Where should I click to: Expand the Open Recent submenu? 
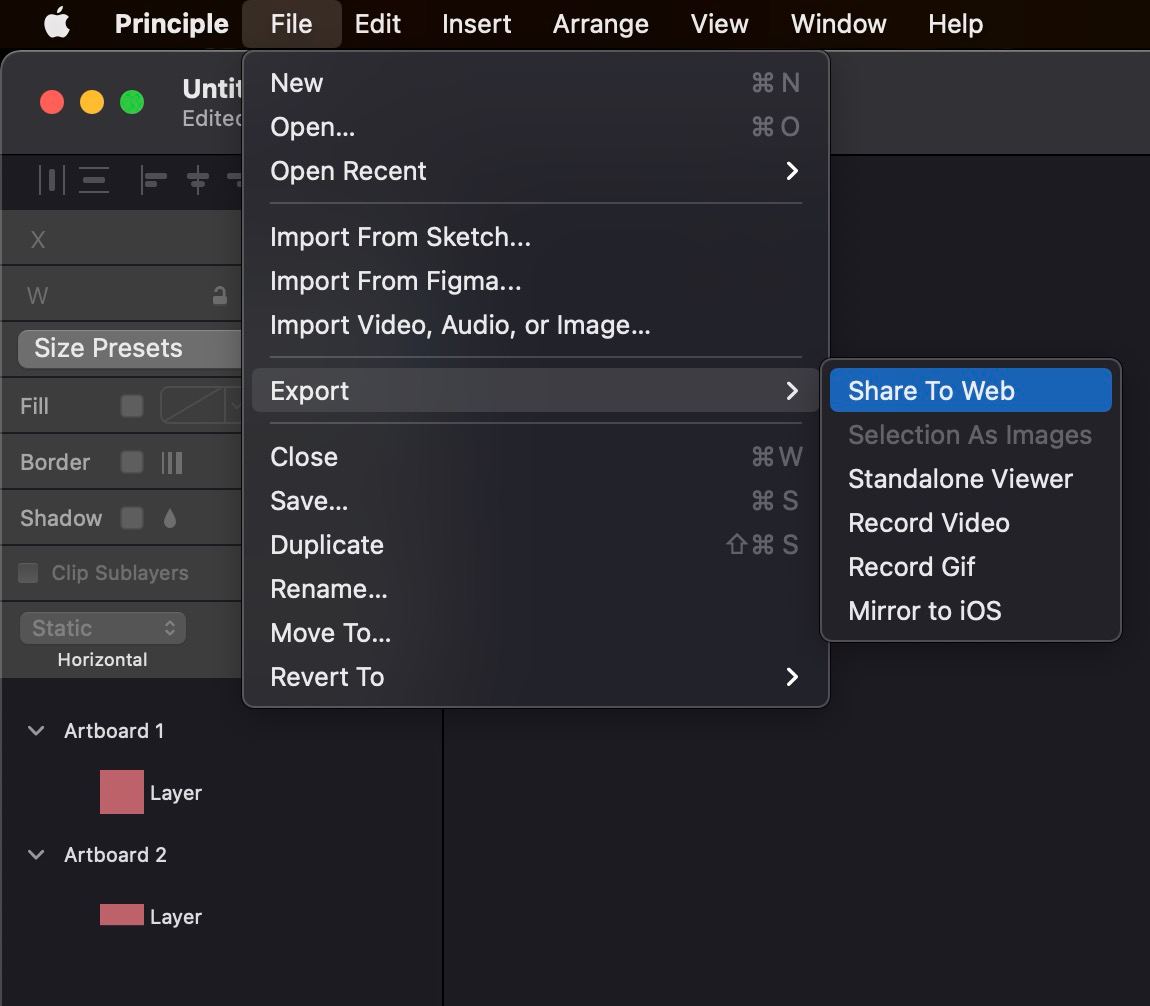pyautogui.click(x=535, y=171)
